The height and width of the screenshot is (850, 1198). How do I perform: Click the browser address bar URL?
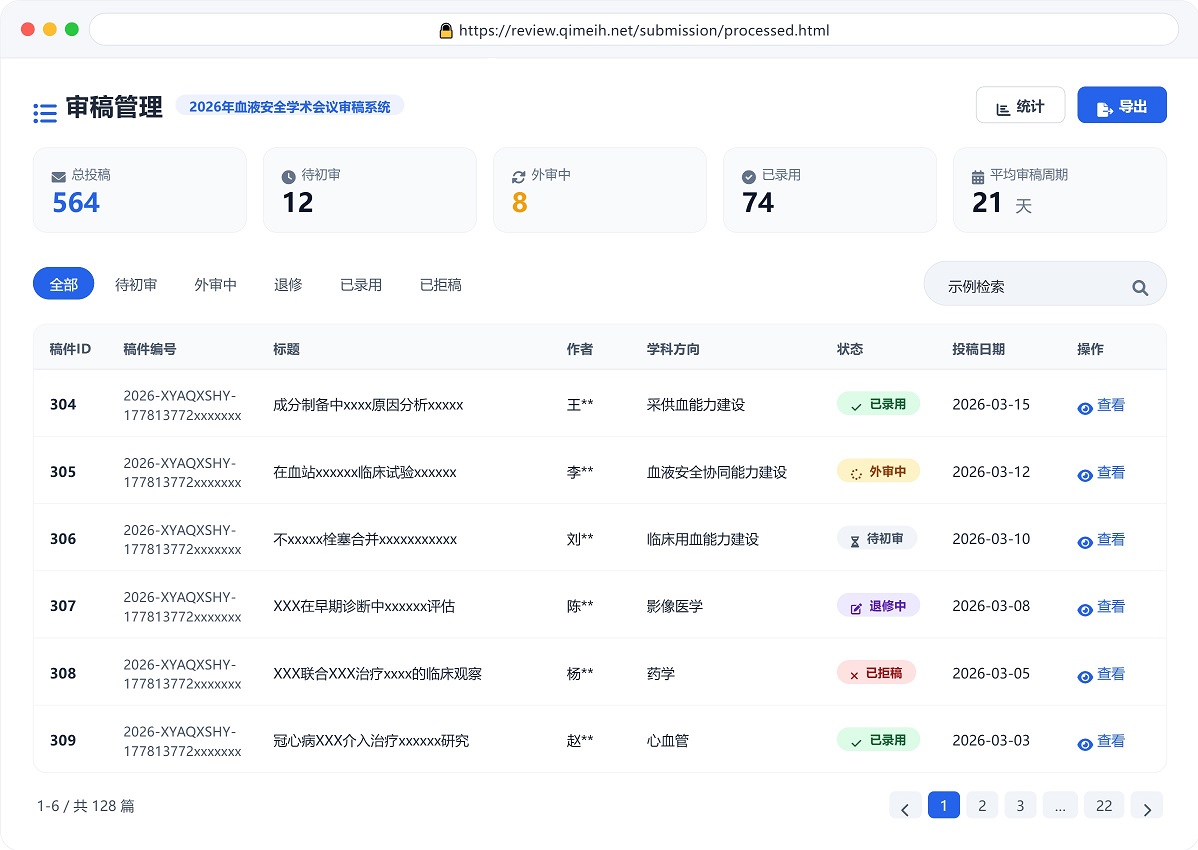coord(644,31)
